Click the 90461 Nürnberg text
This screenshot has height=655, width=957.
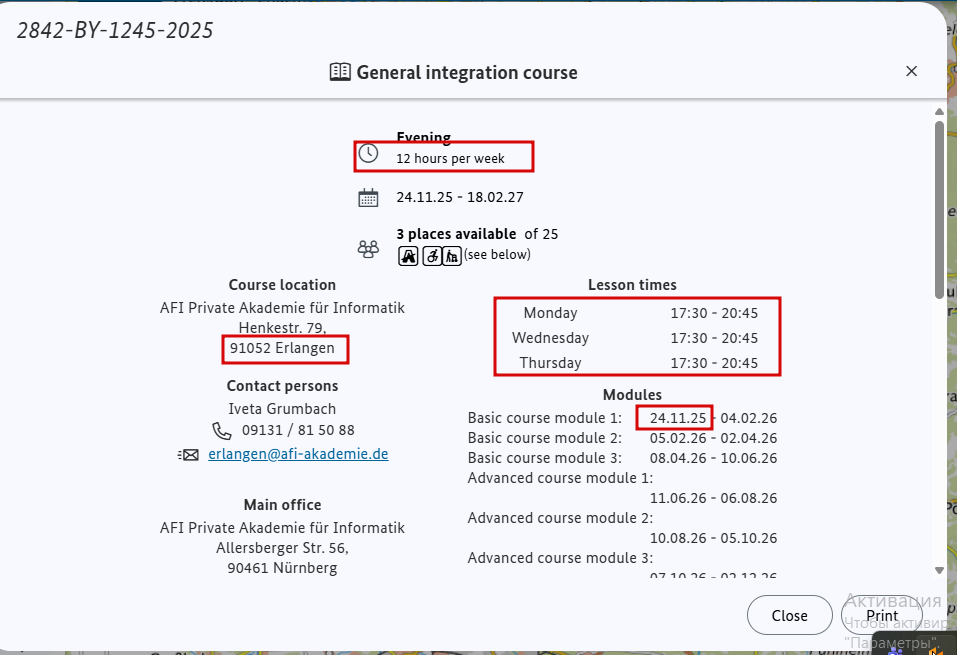[282, 568]
